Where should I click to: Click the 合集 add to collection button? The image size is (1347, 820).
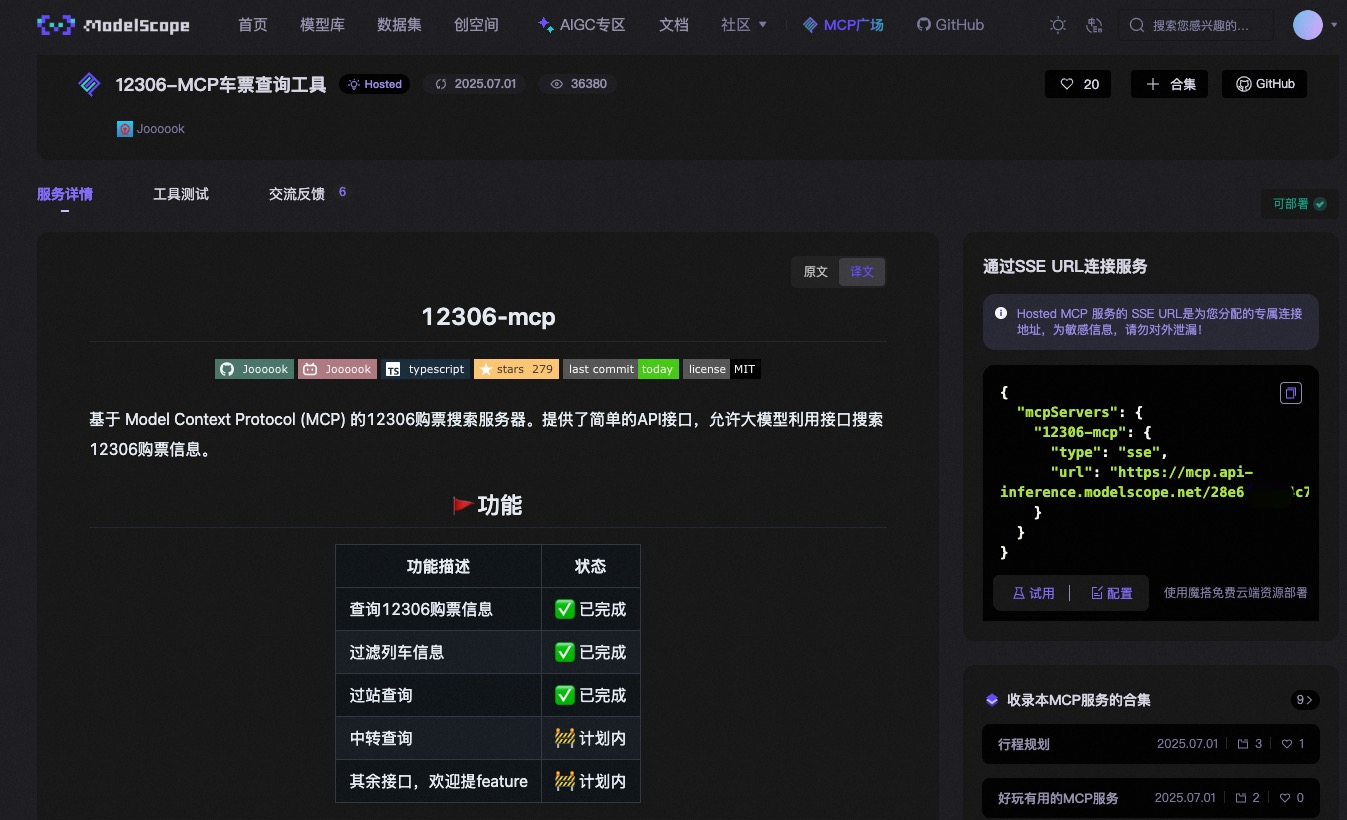click(x=1170, y=84)
